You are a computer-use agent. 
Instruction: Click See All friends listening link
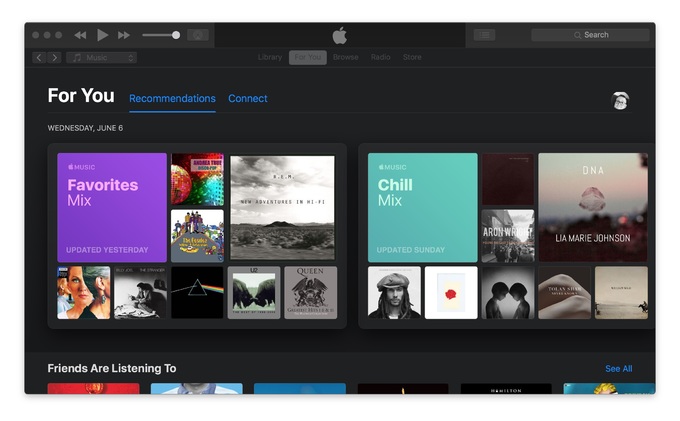point(618,369)
